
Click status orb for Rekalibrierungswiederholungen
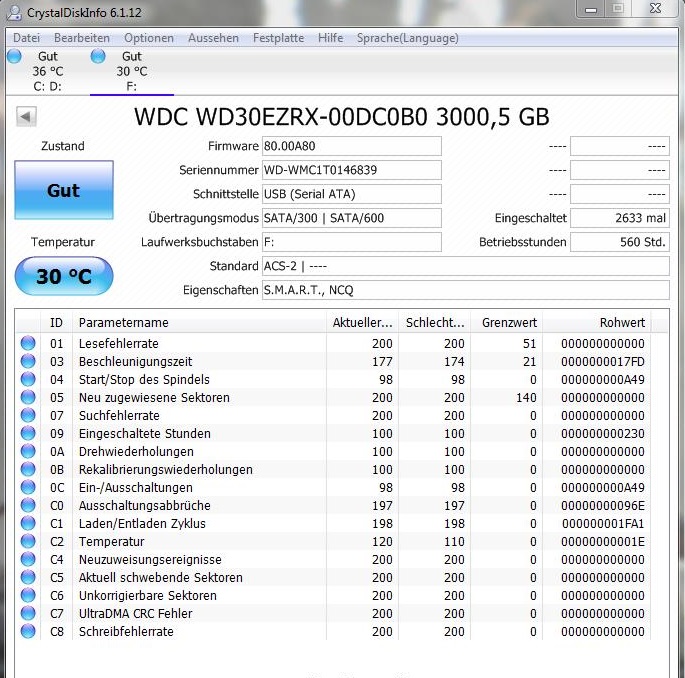(28, 469)
